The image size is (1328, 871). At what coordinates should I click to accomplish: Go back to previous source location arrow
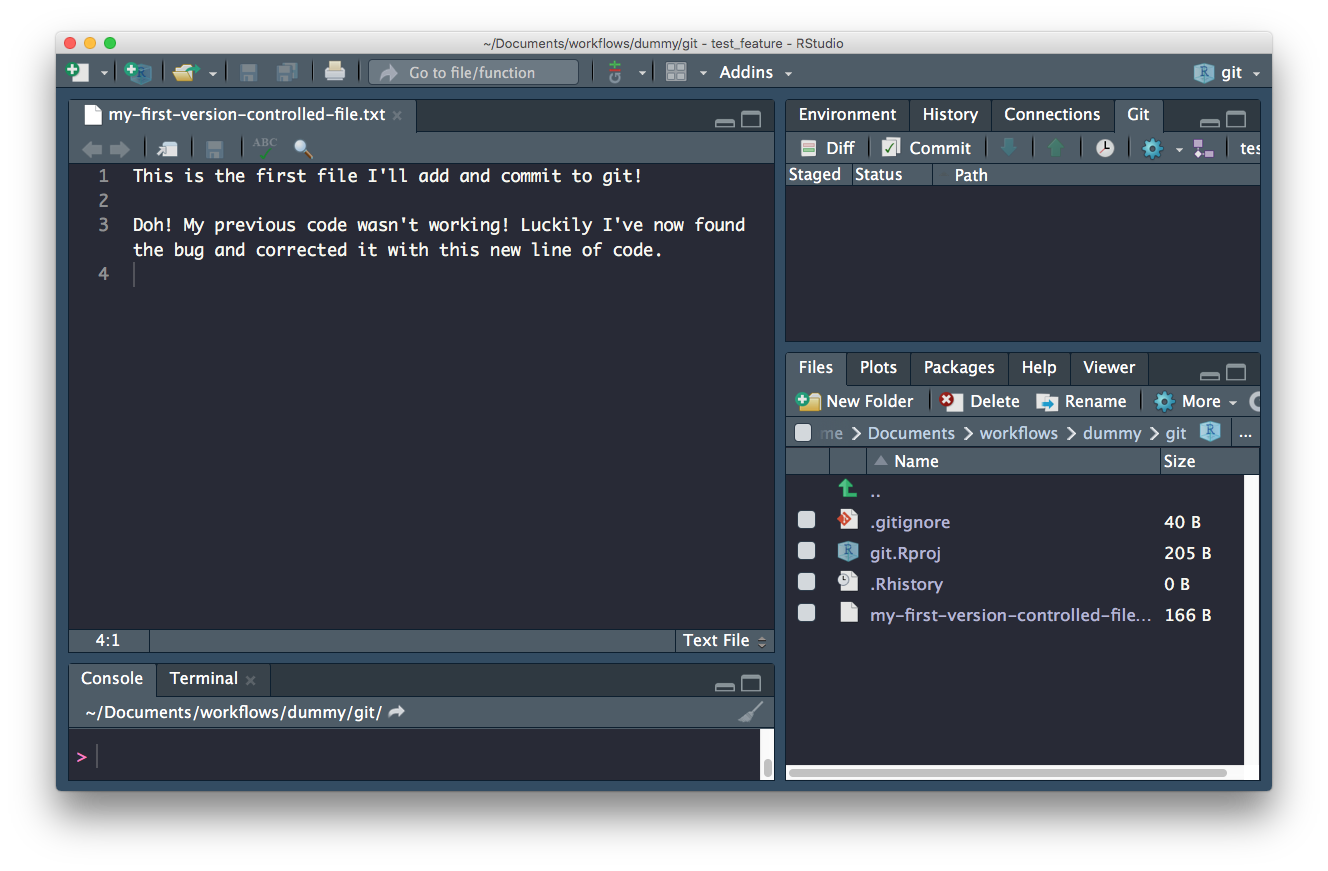pyautogui.click(x=92, y=149)
